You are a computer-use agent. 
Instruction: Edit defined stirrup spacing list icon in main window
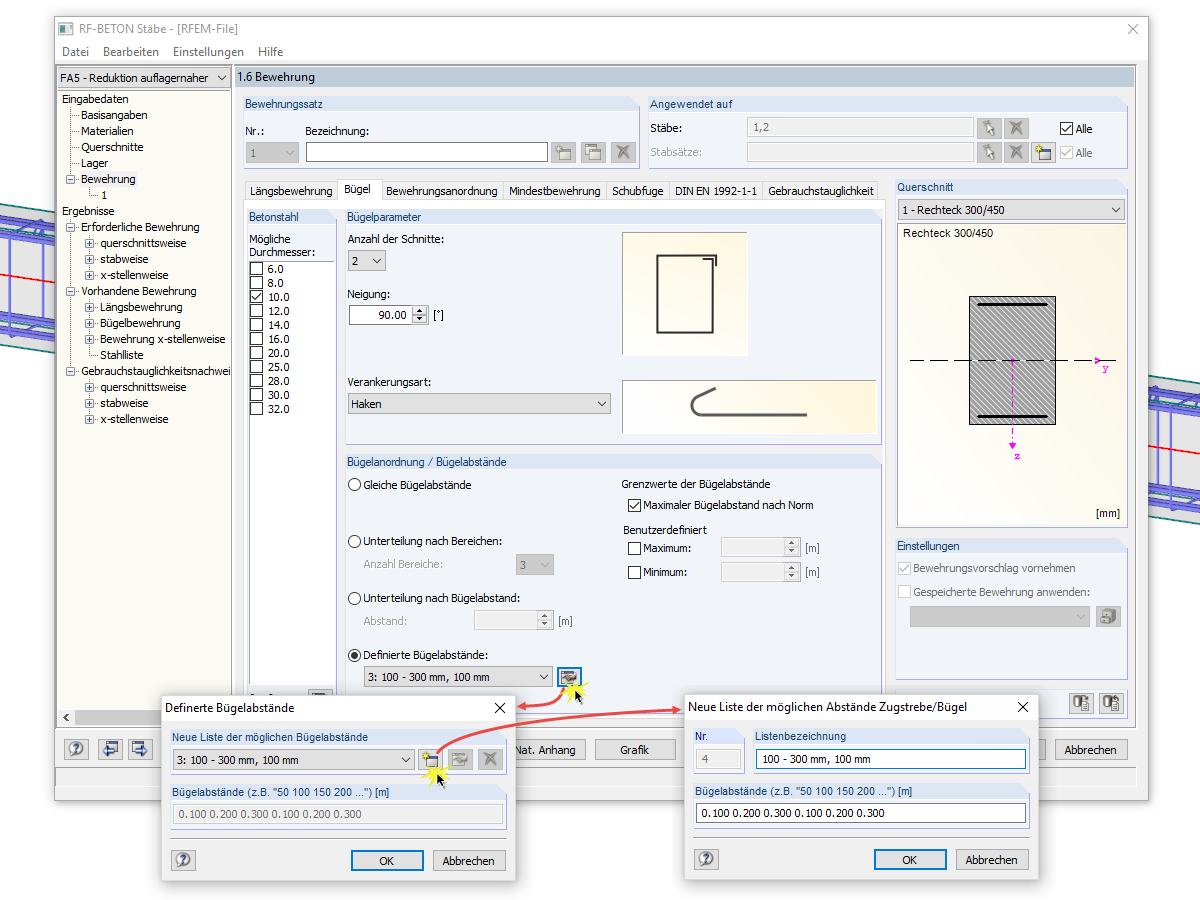tap(569, 677)
